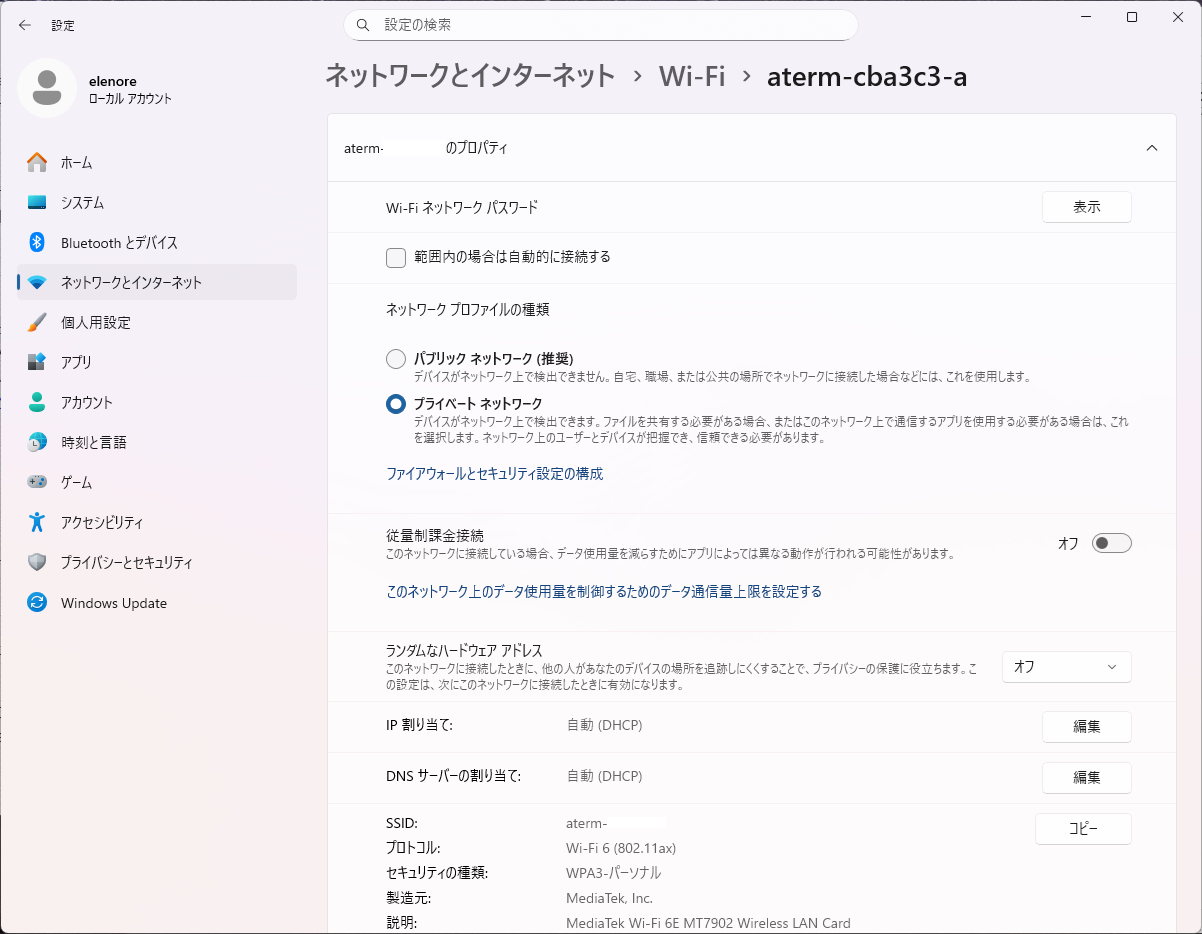Viewport: 1202px width, 934px height.
Task: Go back with the top-left arrow
Action: click(x=25, y=25)
